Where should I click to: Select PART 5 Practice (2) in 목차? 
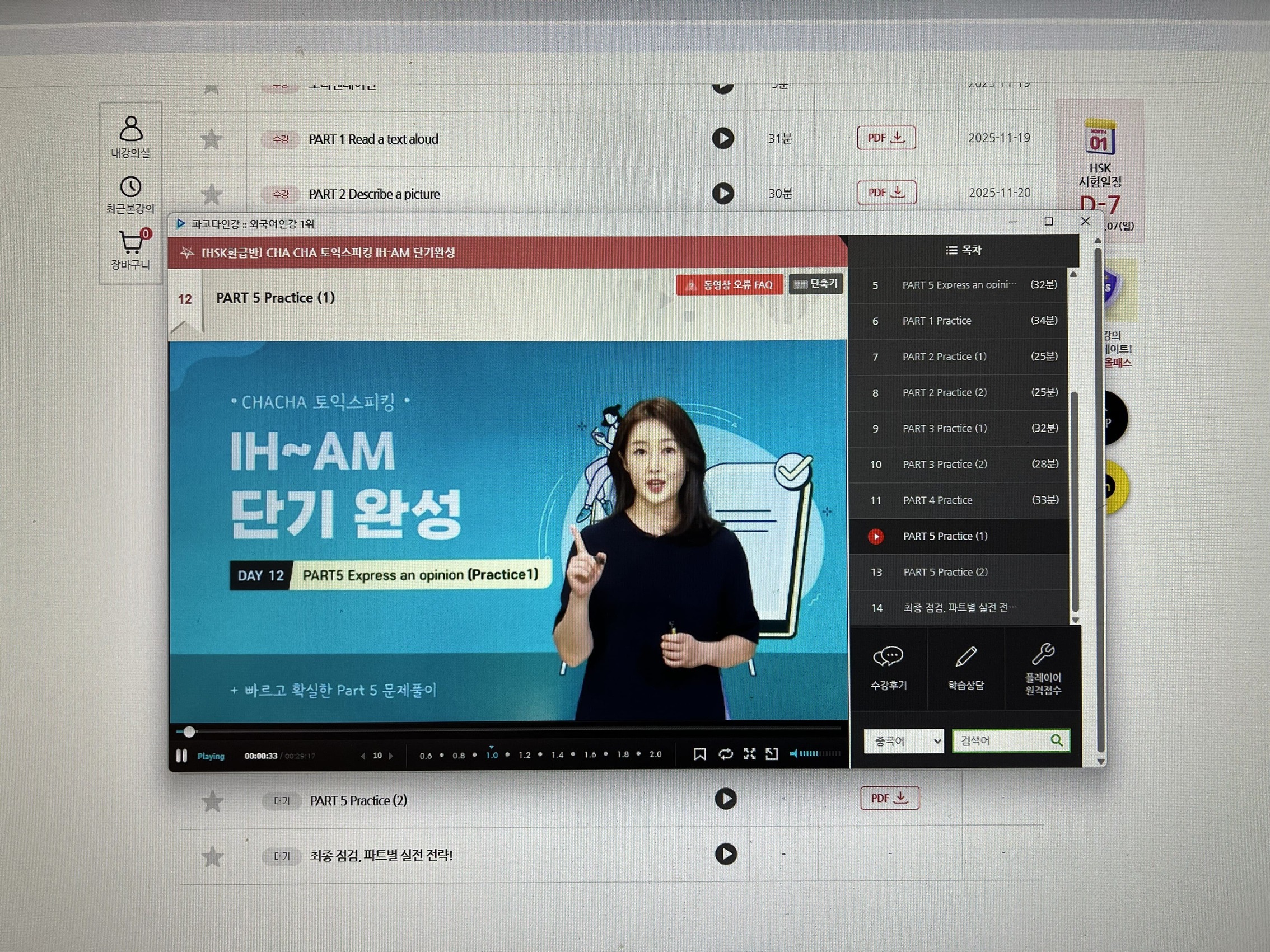[x=945, y=572]
